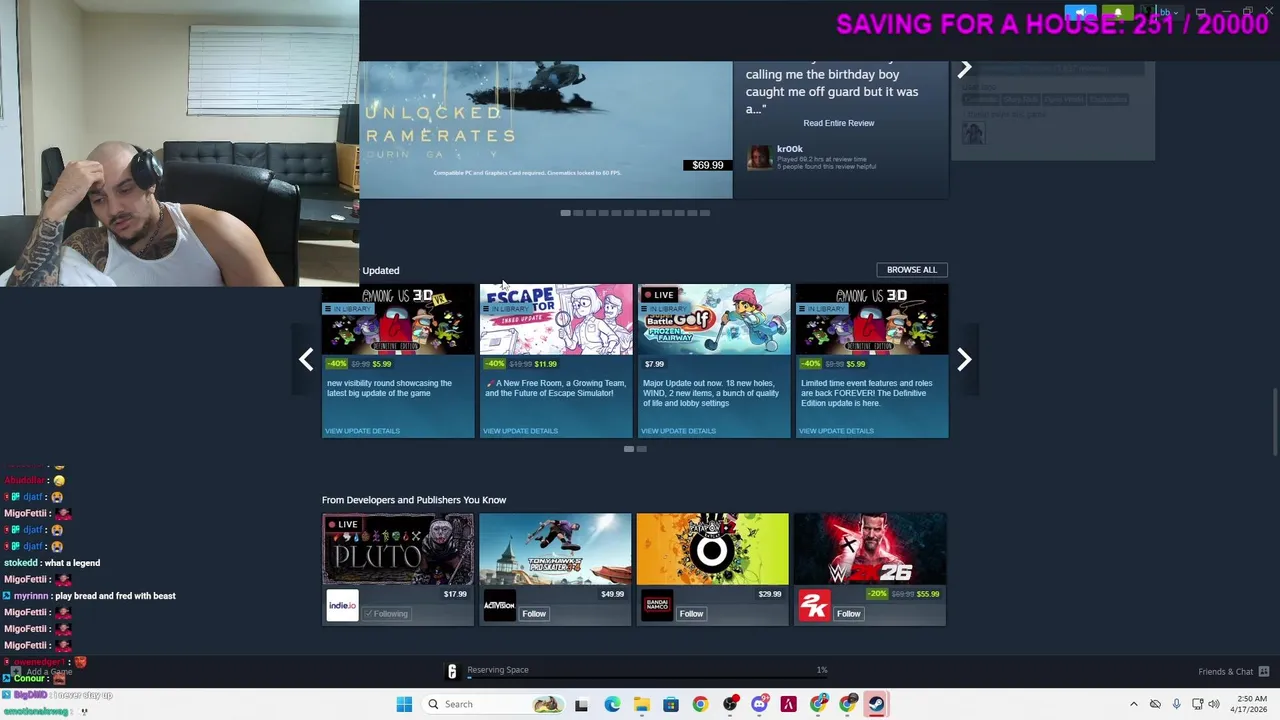Click Friends & Chat label

click(x=1225, y=672)
